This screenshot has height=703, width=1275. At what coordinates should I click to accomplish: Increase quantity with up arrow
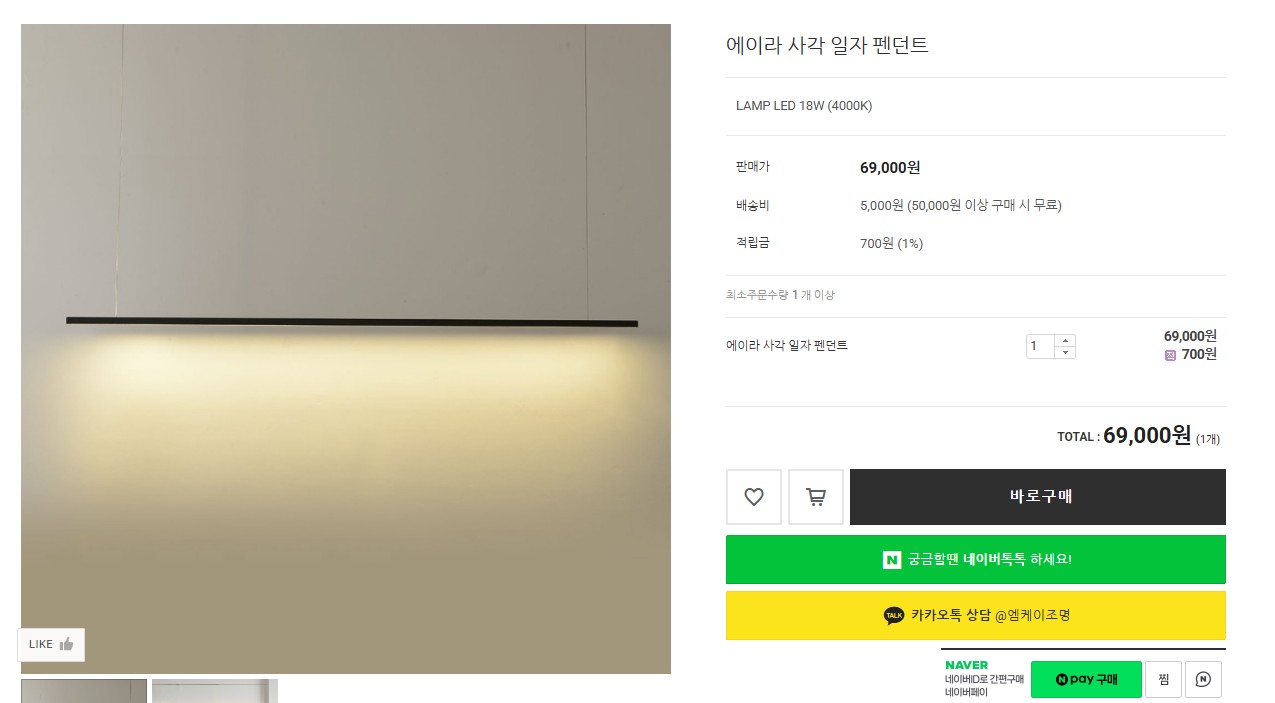click(1065, 341)
